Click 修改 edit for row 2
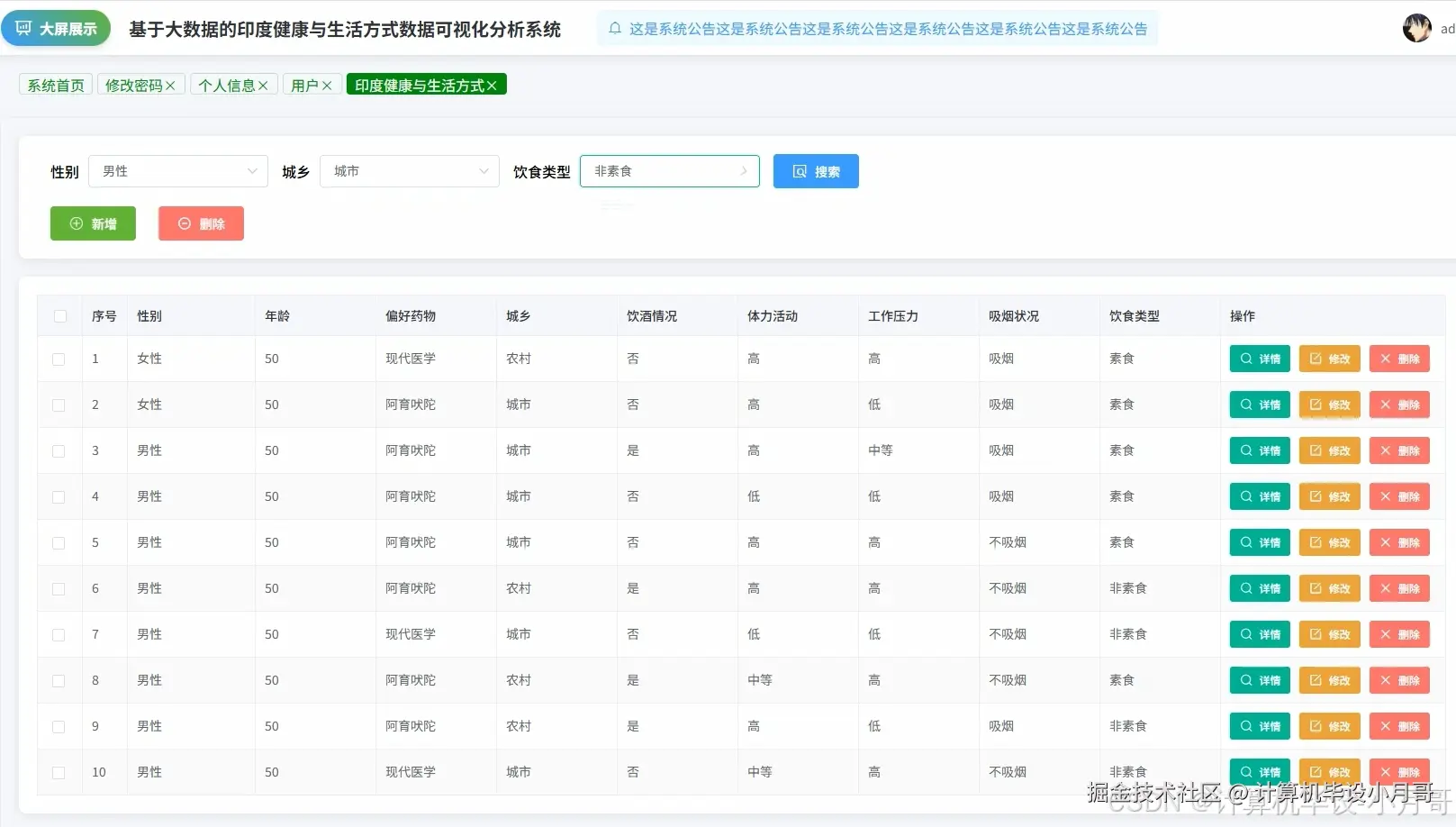This screenshot has width=1456, height=827. click(x=1329, y=404)
